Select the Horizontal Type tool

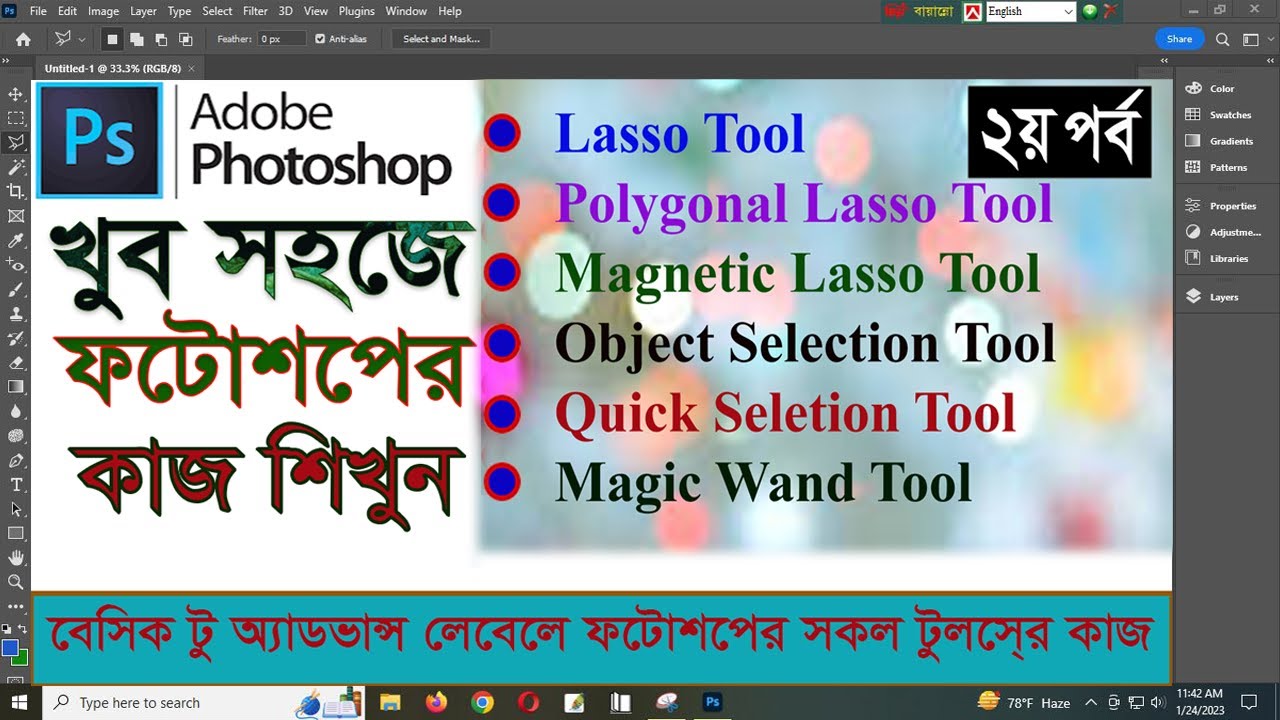(16, 484)
